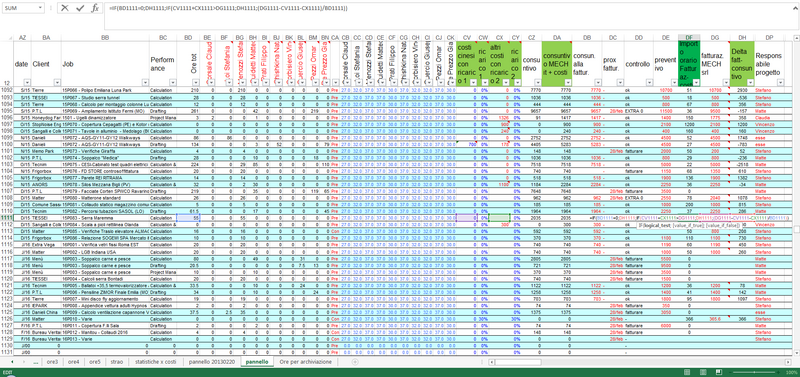Confirm the formula with the checkmark icon
This screenshot has height=377, width=800.
[x=80, y=8]
